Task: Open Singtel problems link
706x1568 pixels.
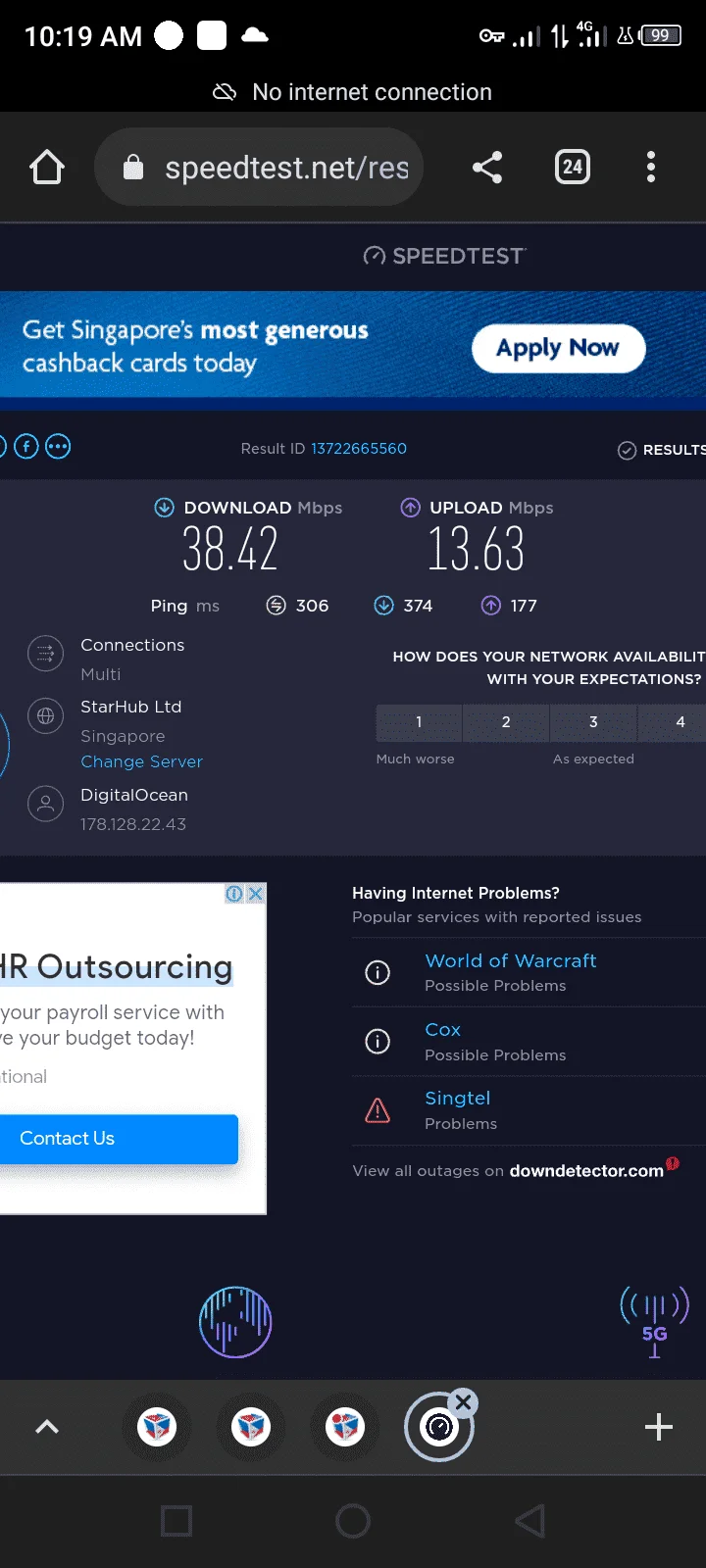Action: pyautogui.click(x=458, y=1099)
